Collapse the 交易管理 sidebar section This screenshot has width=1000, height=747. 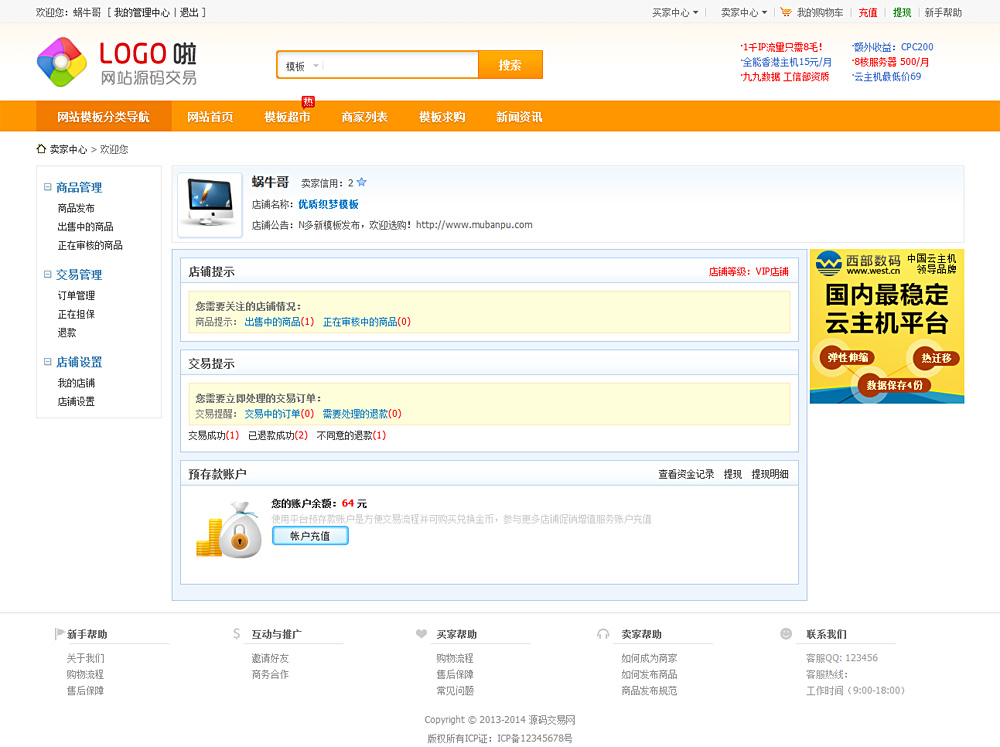click(48, 274)
